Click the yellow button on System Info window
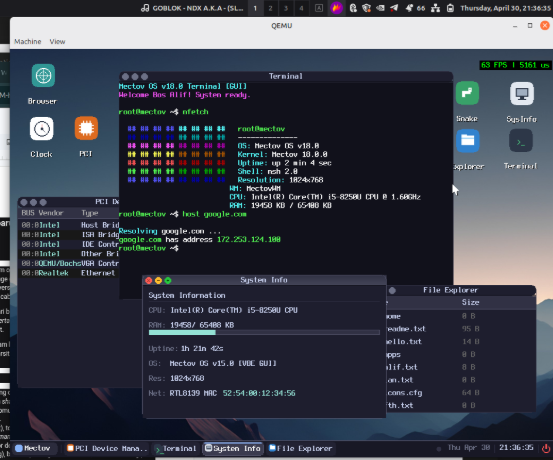Screen dimensions: 553x460 (158, 280)
